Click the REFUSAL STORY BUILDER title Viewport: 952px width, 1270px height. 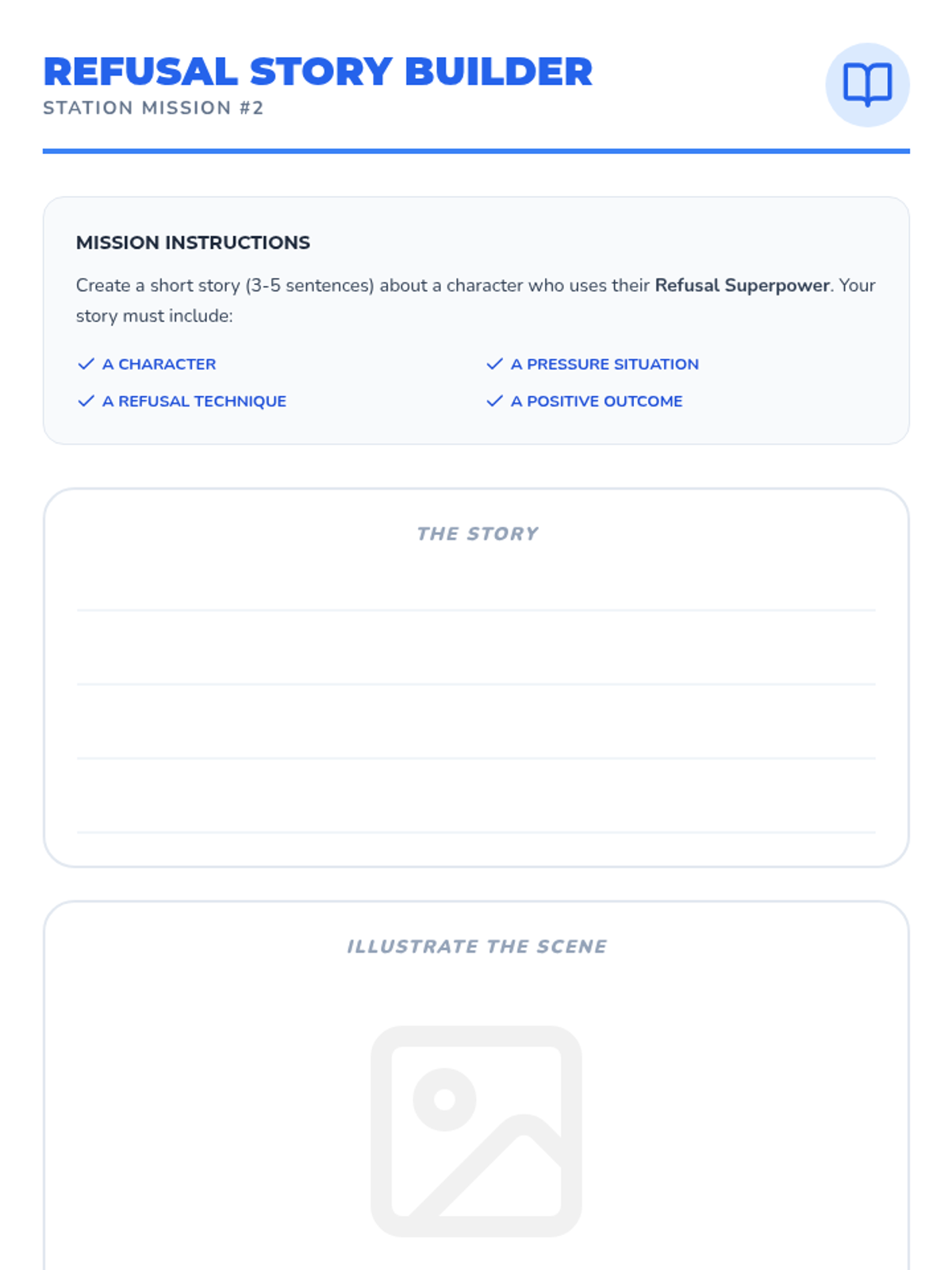(317, 71)
